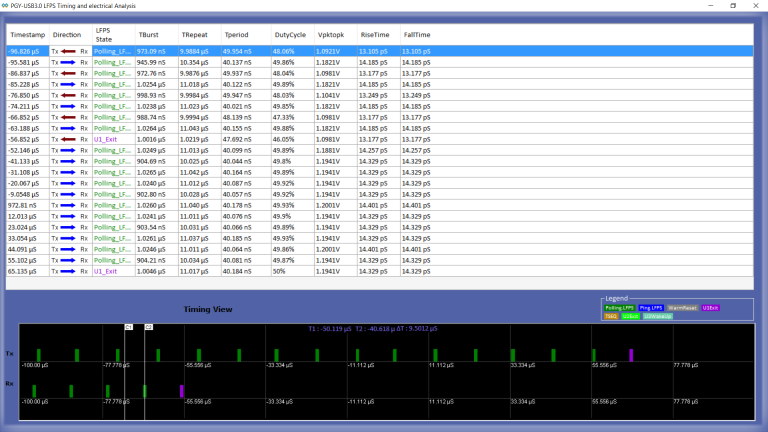Click the blue direction arrow in -85.228 µS row

click(x=68, y=84)
